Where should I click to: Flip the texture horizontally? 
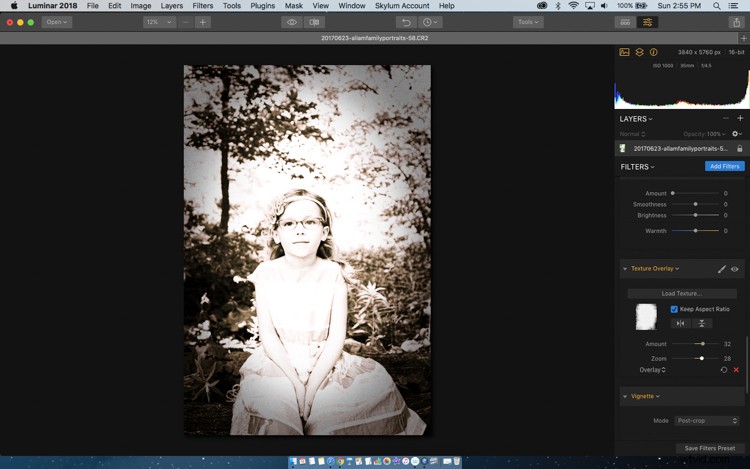tap(680, 324)
